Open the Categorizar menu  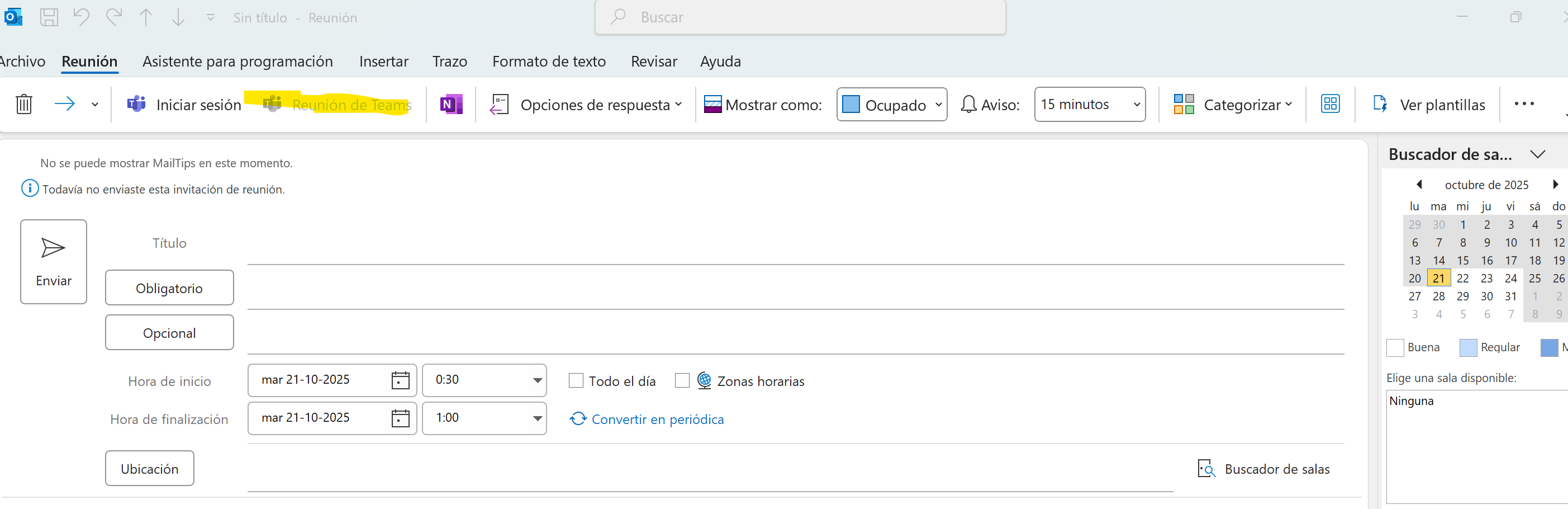click(x=1233, y=104)
